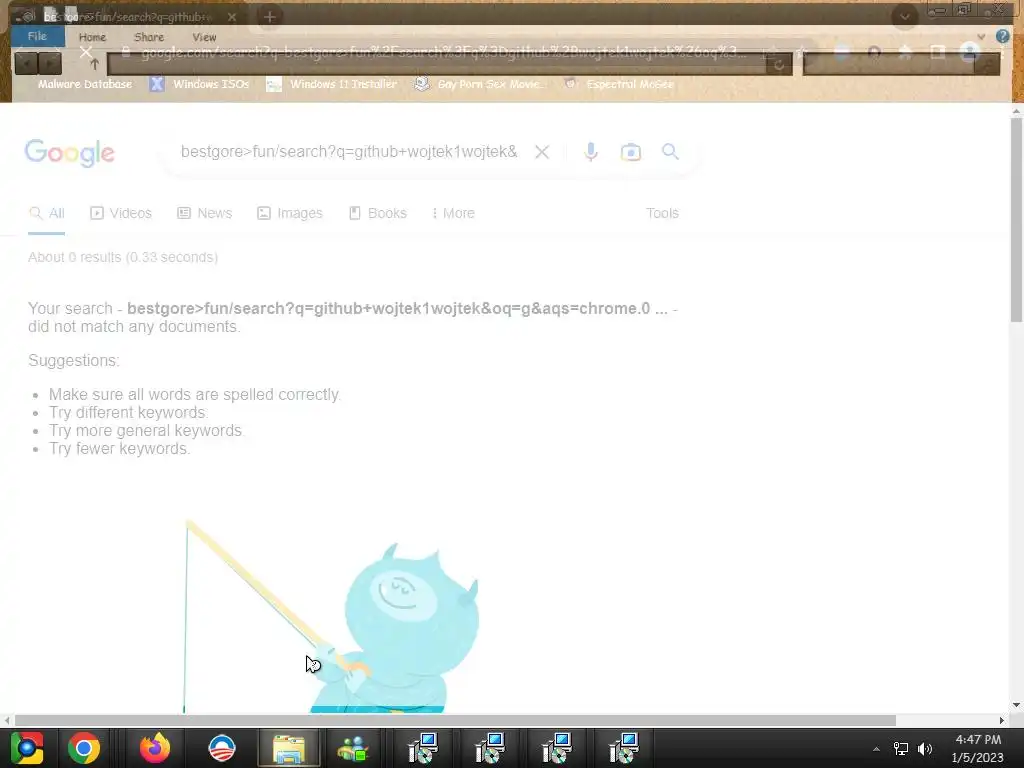Open the clock showing 4:47 PM
The height and width of the screenshot is (768, 1024).
tap(978, 748)
